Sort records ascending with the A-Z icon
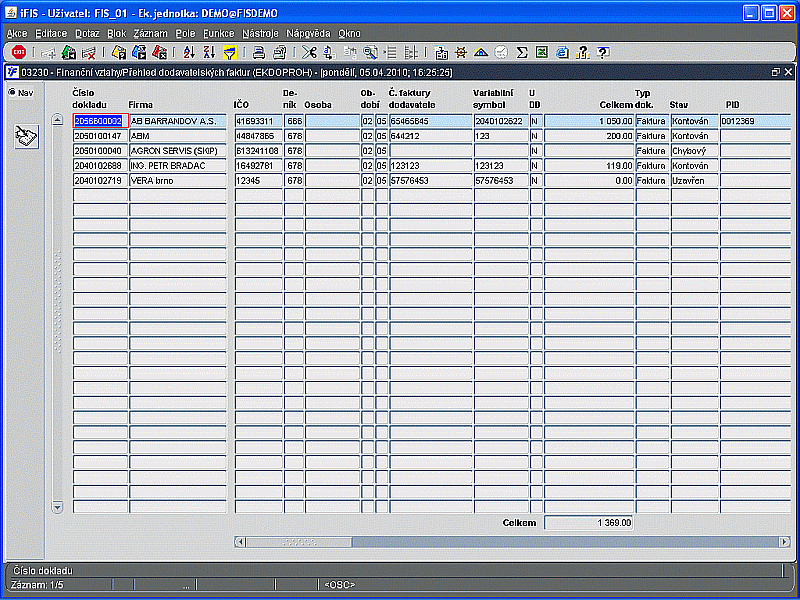Image resolution: width=800 pixels, height=600 pixels. click(x=189, y=52)
